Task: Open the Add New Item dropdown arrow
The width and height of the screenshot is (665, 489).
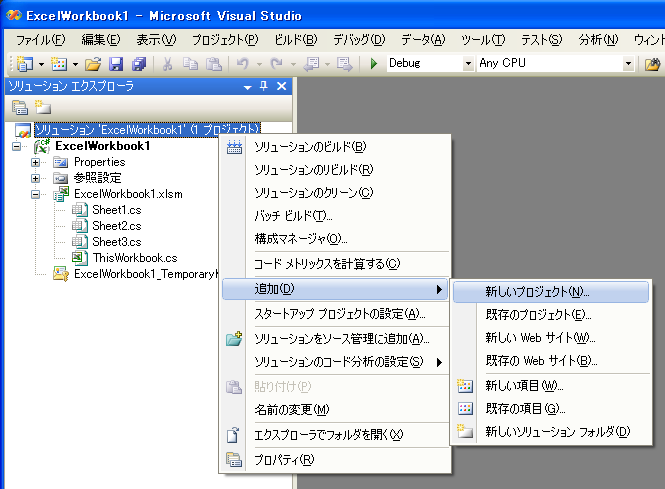Action: coord(75,64)
